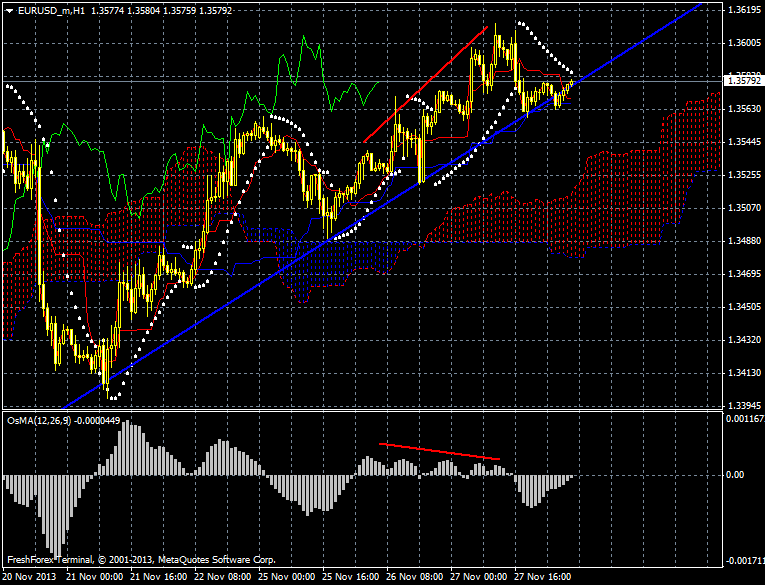Click the OsMA 0.00 level label
Image resolution: width=765 pixels, height=585 pixels.
(735, 475)
